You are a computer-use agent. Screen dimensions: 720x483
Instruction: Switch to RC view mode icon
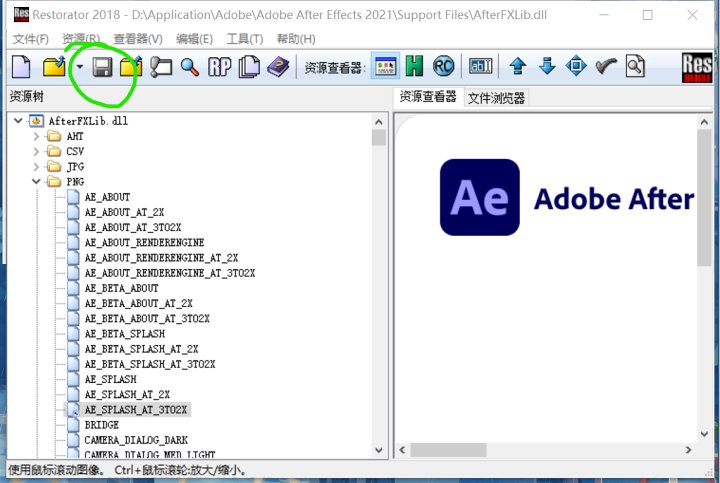point(443,66)
